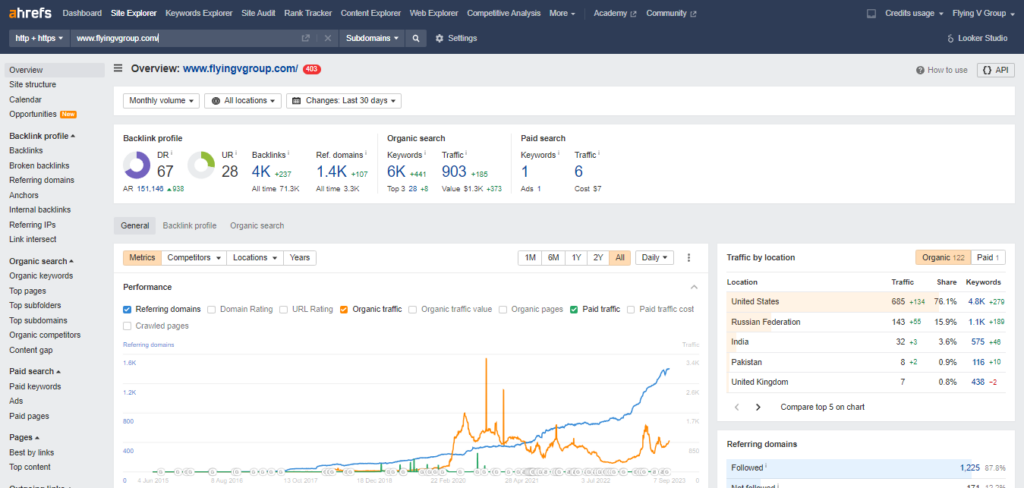Switch to Organic search tab
The width and height of the screenshot is (1024, 488).
(x=257, y=225)
